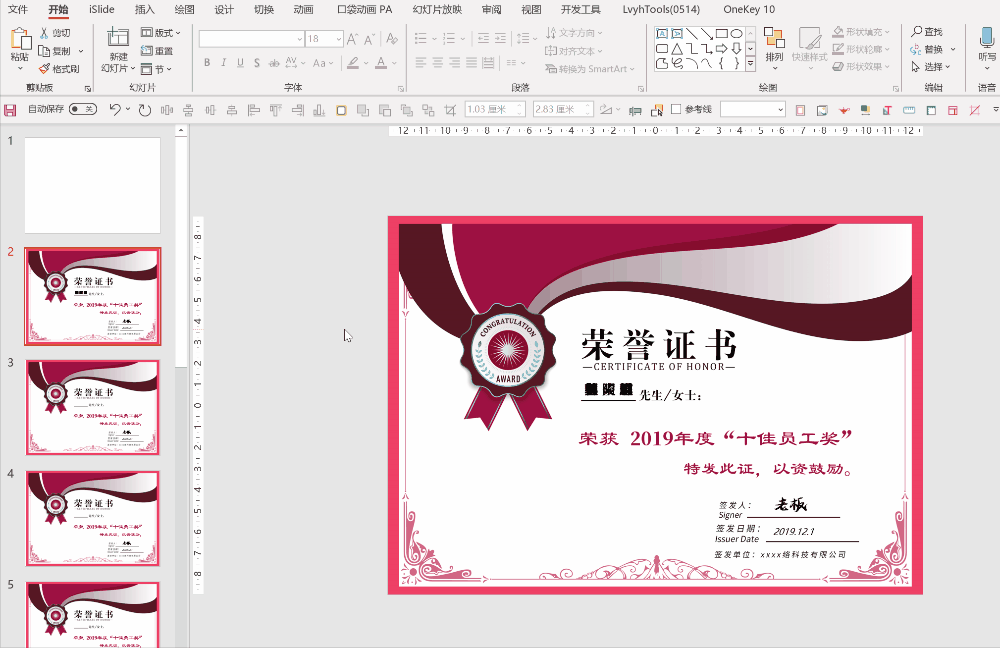The image size is (1000, 648).
Task: Click the Undo arrow icon
Action: click(115, 110)
